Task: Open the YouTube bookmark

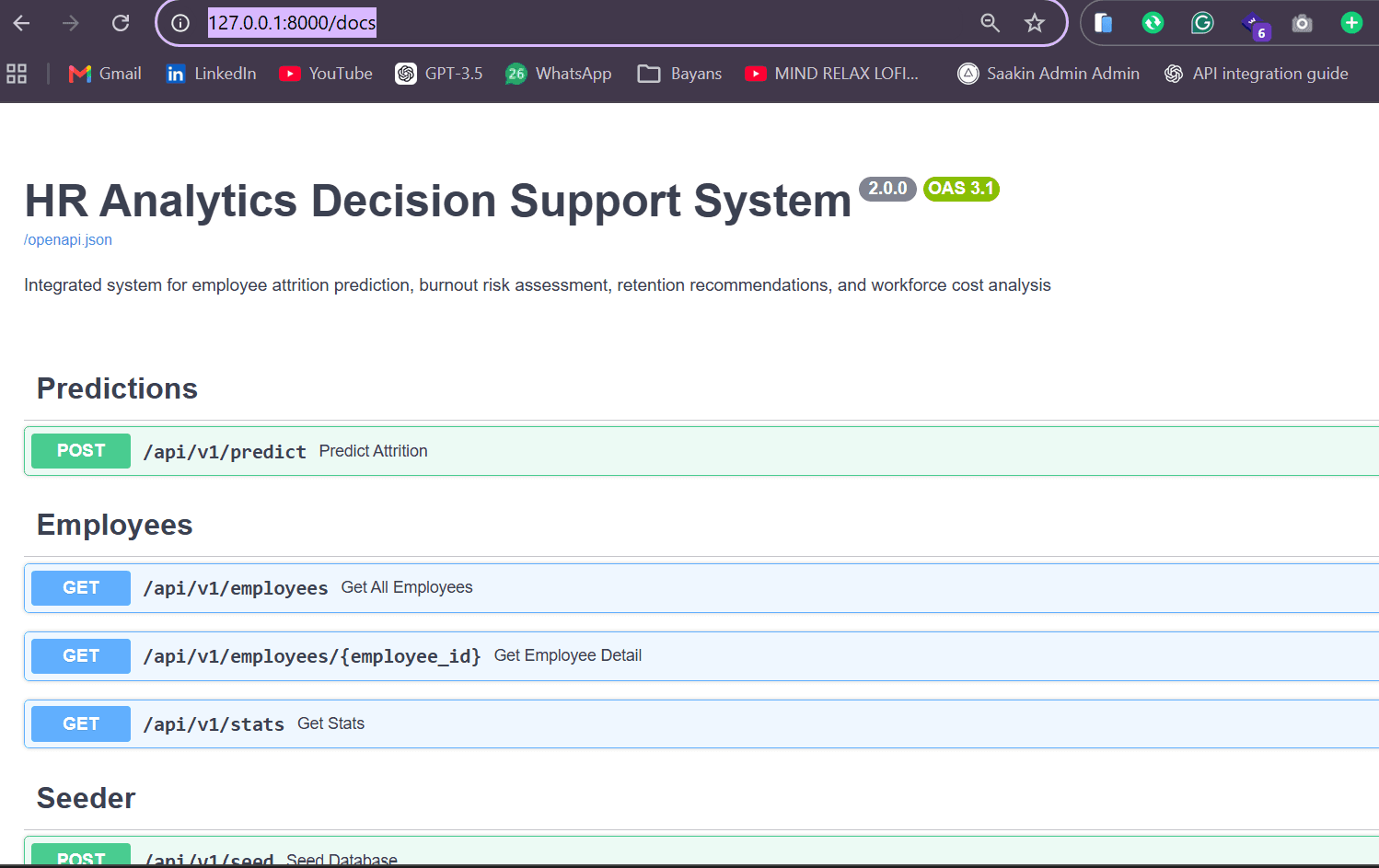Action: click(326, 74)
